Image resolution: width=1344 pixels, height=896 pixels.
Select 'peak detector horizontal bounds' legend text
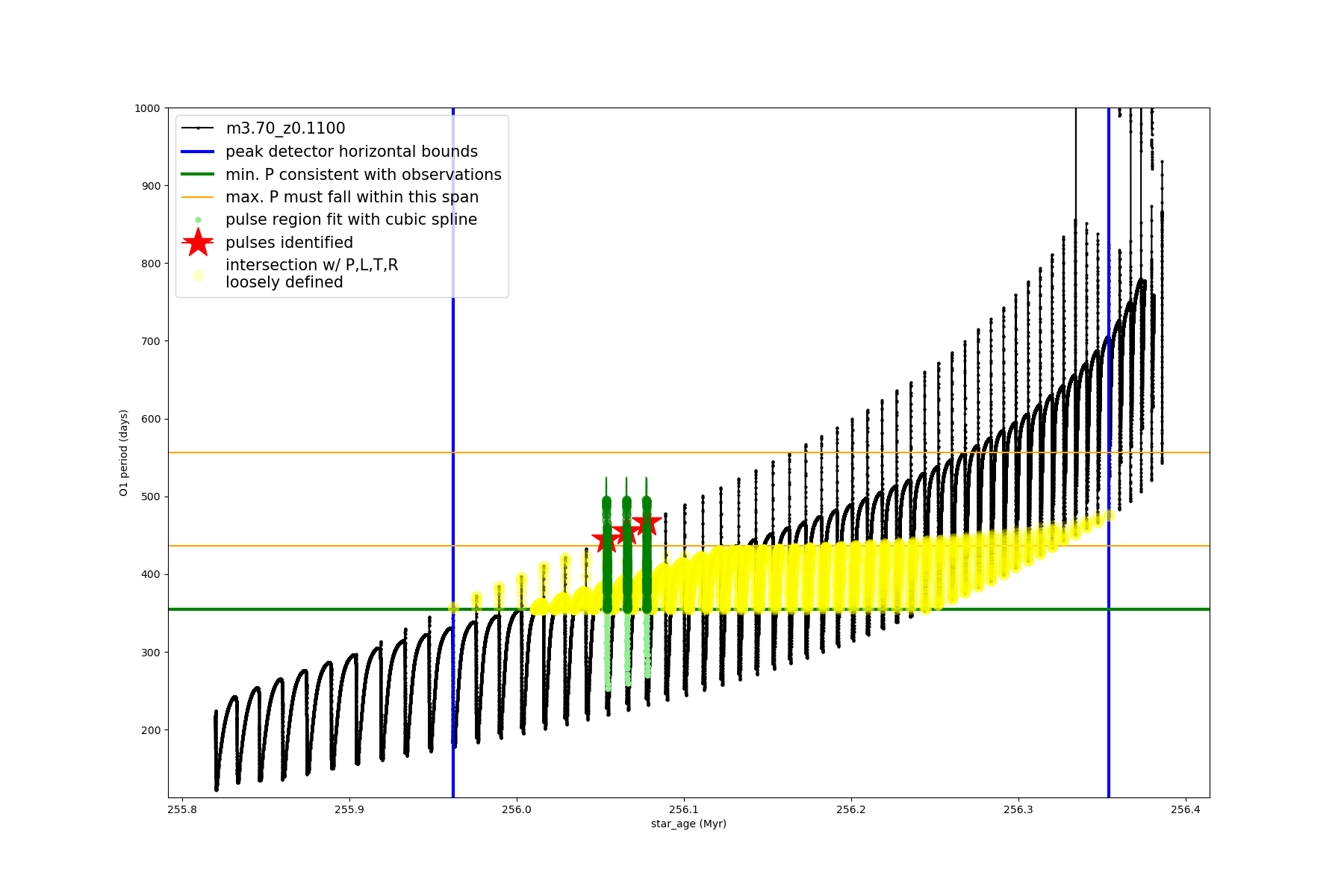(351, 152)
